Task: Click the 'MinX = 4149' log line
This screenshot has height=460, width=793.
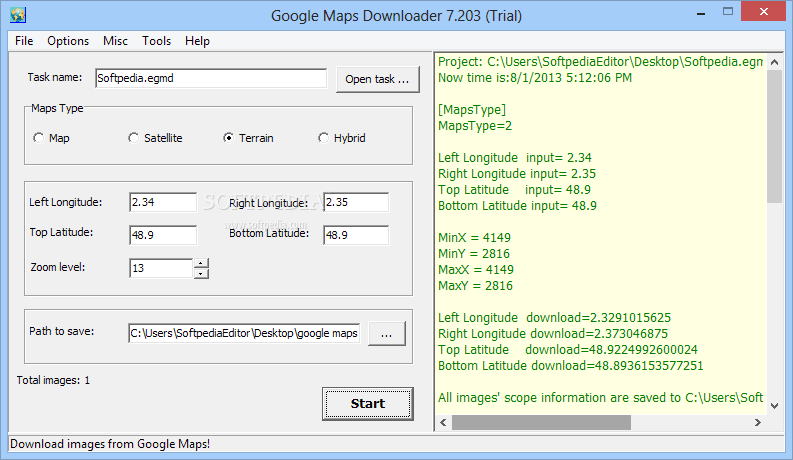Action: 474,238
